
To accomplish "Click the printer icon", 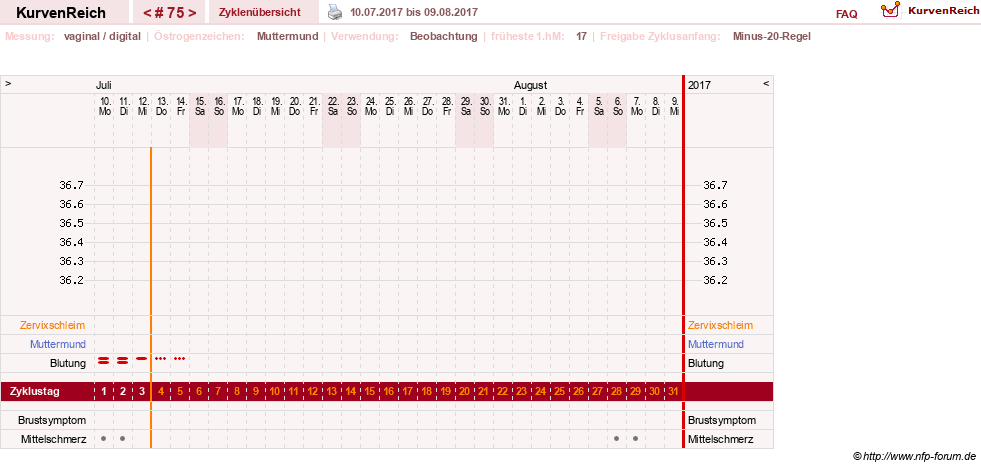I will [x=336, y=12].
